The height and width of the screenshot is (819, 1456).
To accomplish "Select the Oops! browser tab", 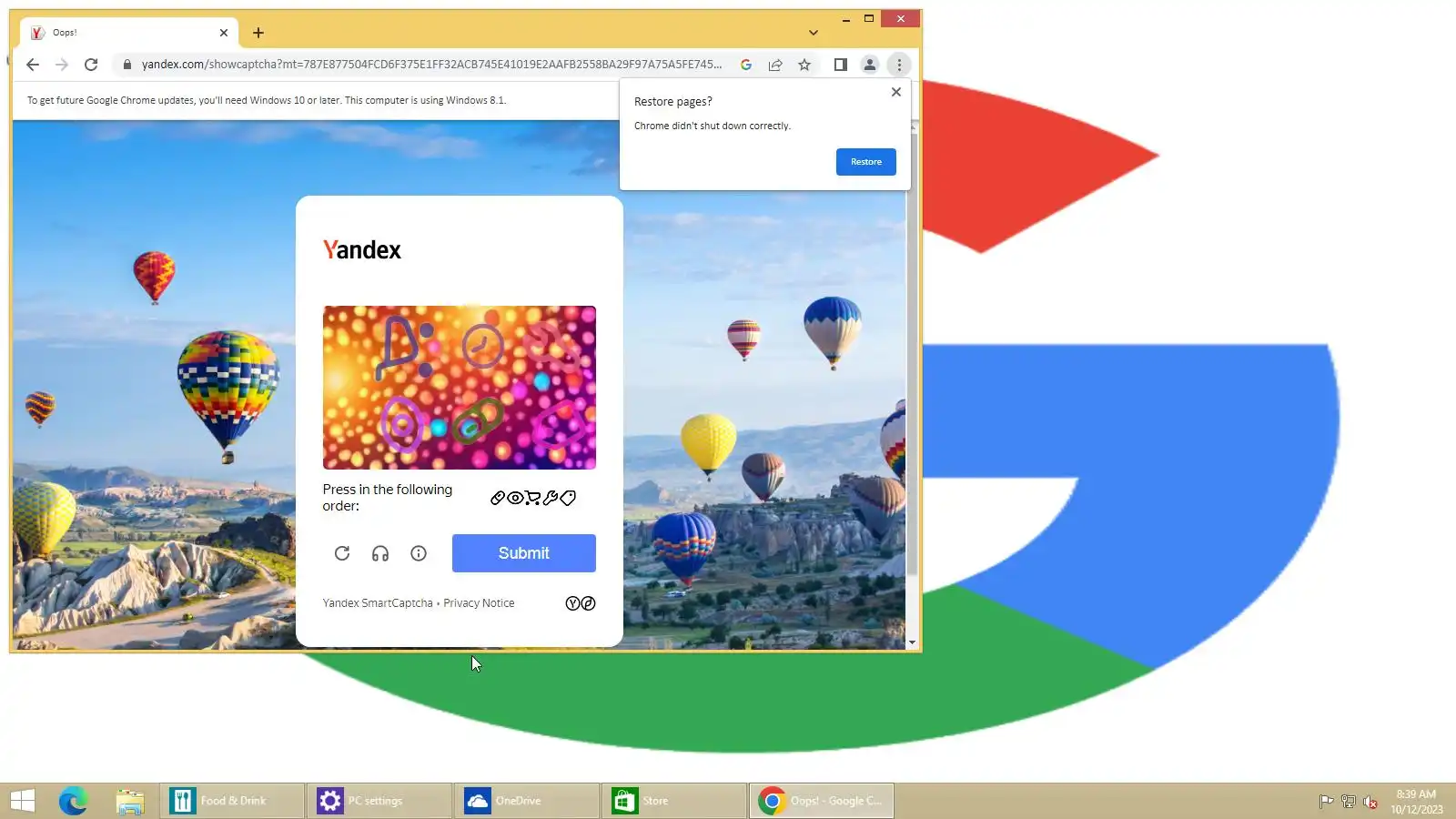I will point(129,33).
